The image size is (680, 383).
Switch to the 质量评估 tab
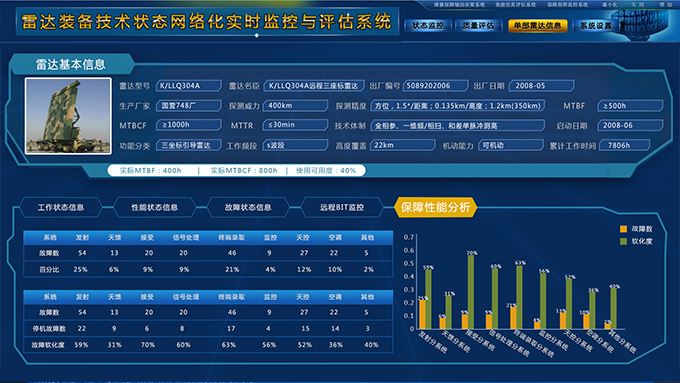[478, 26]
